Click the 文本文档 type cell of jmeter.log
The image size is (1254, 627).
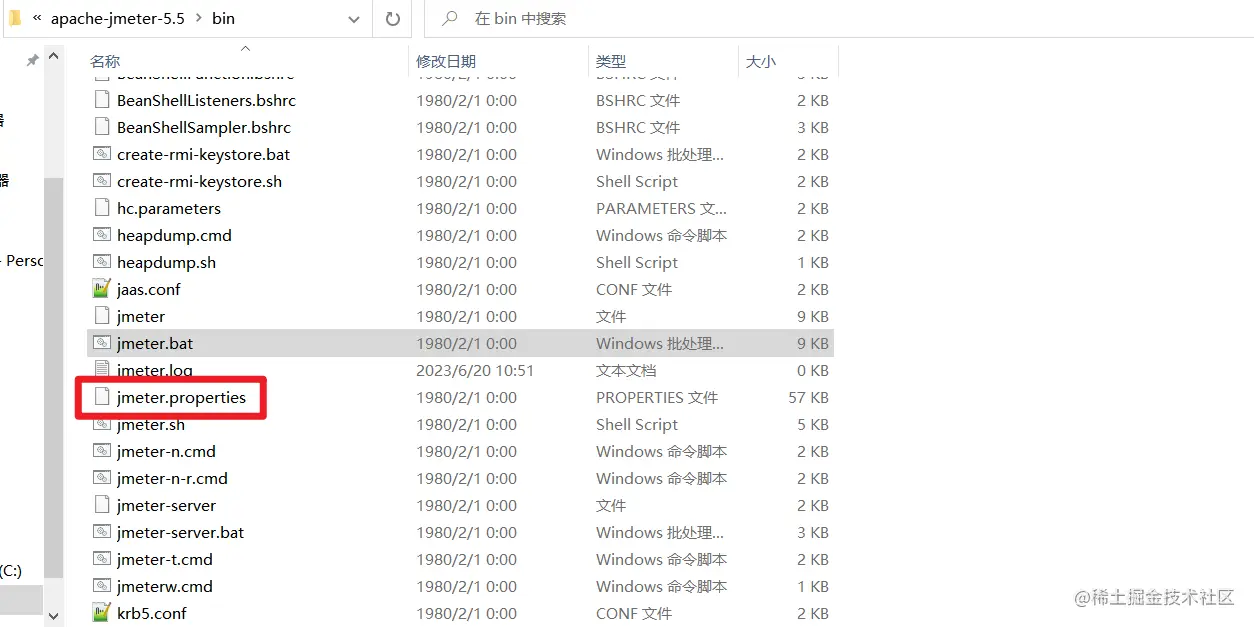pos(626,370)
